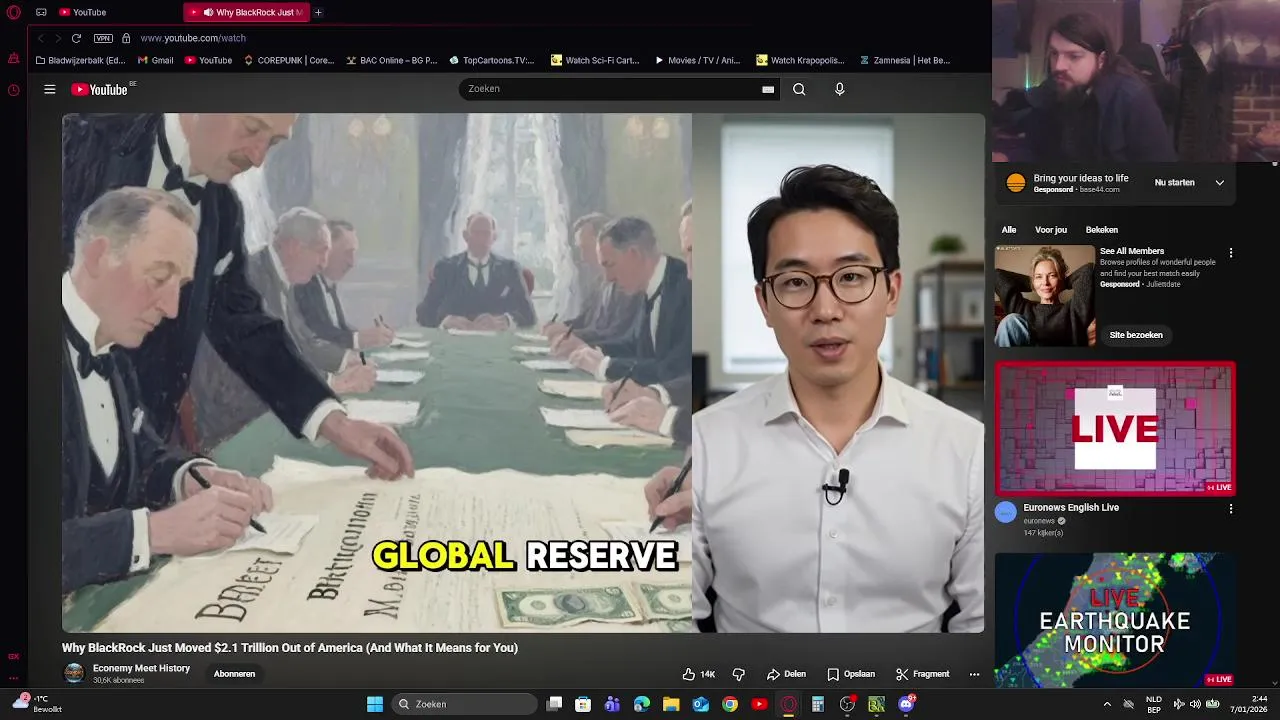1280x720 pixels.
Task: Open the Economy Meet History channel name
Action: (141, 668)
